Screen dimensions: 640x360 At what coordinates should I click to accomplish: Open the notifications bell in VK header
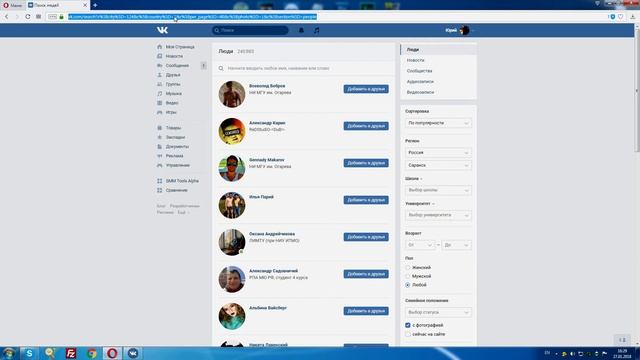pos(301,30)
